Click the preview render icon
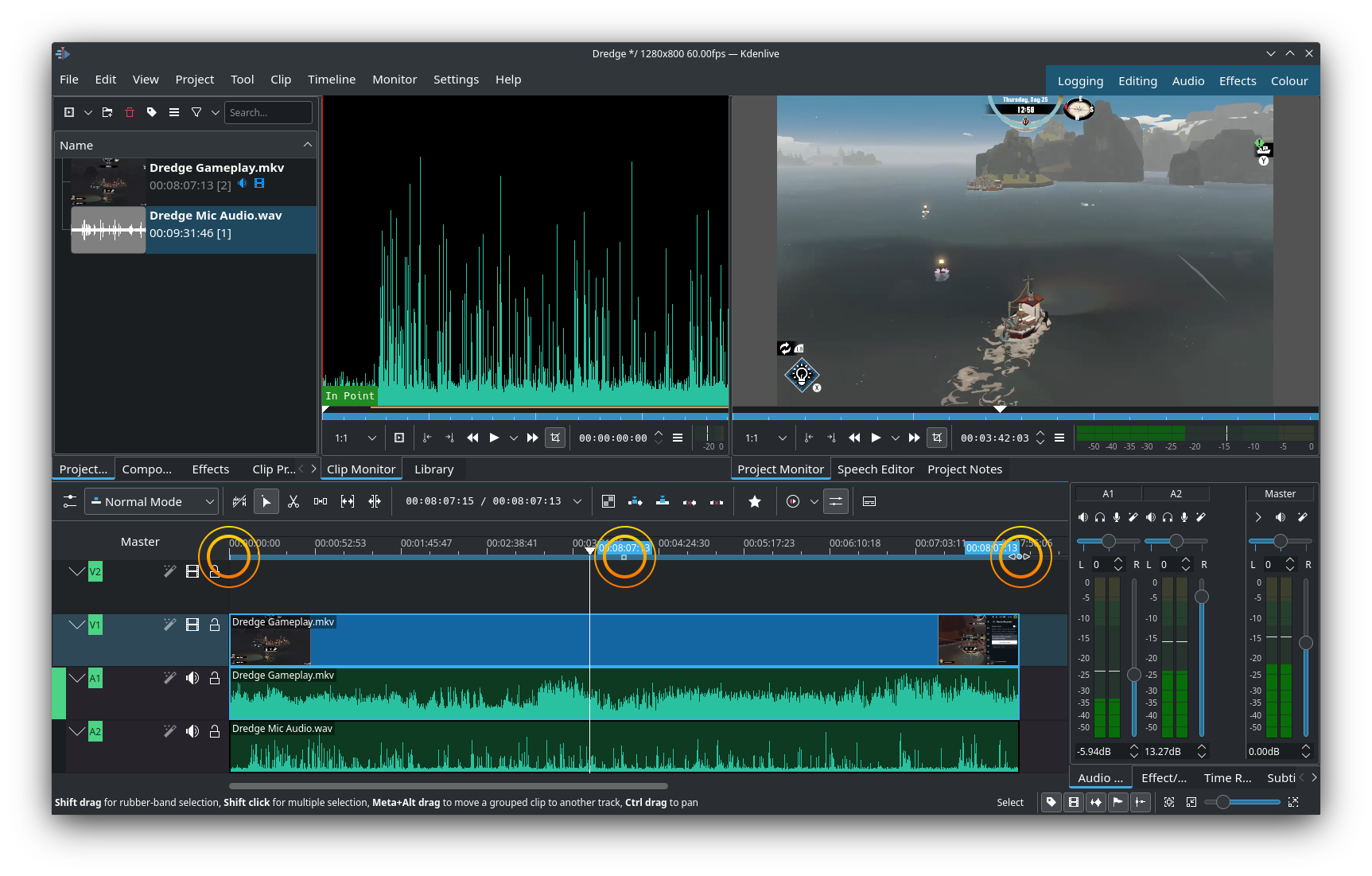Screen dimensions: 1372x876 click(793, 501)
